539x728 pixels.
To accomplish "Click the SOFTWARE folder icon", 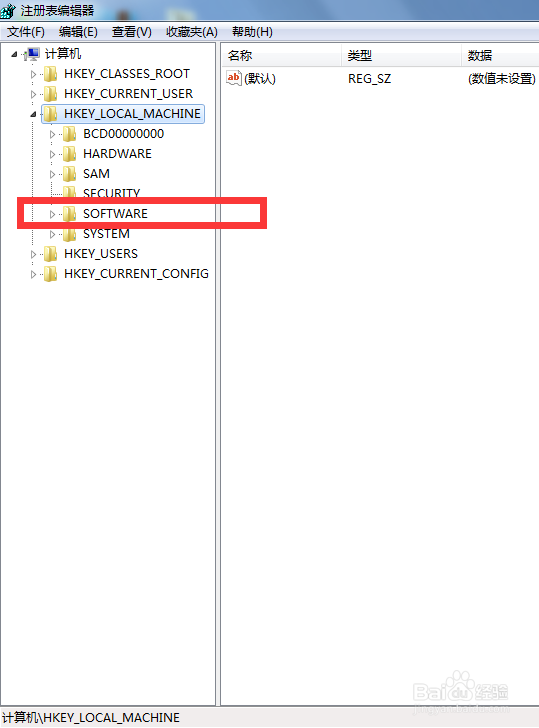I will pyautogui.click(x=70, y=214).
